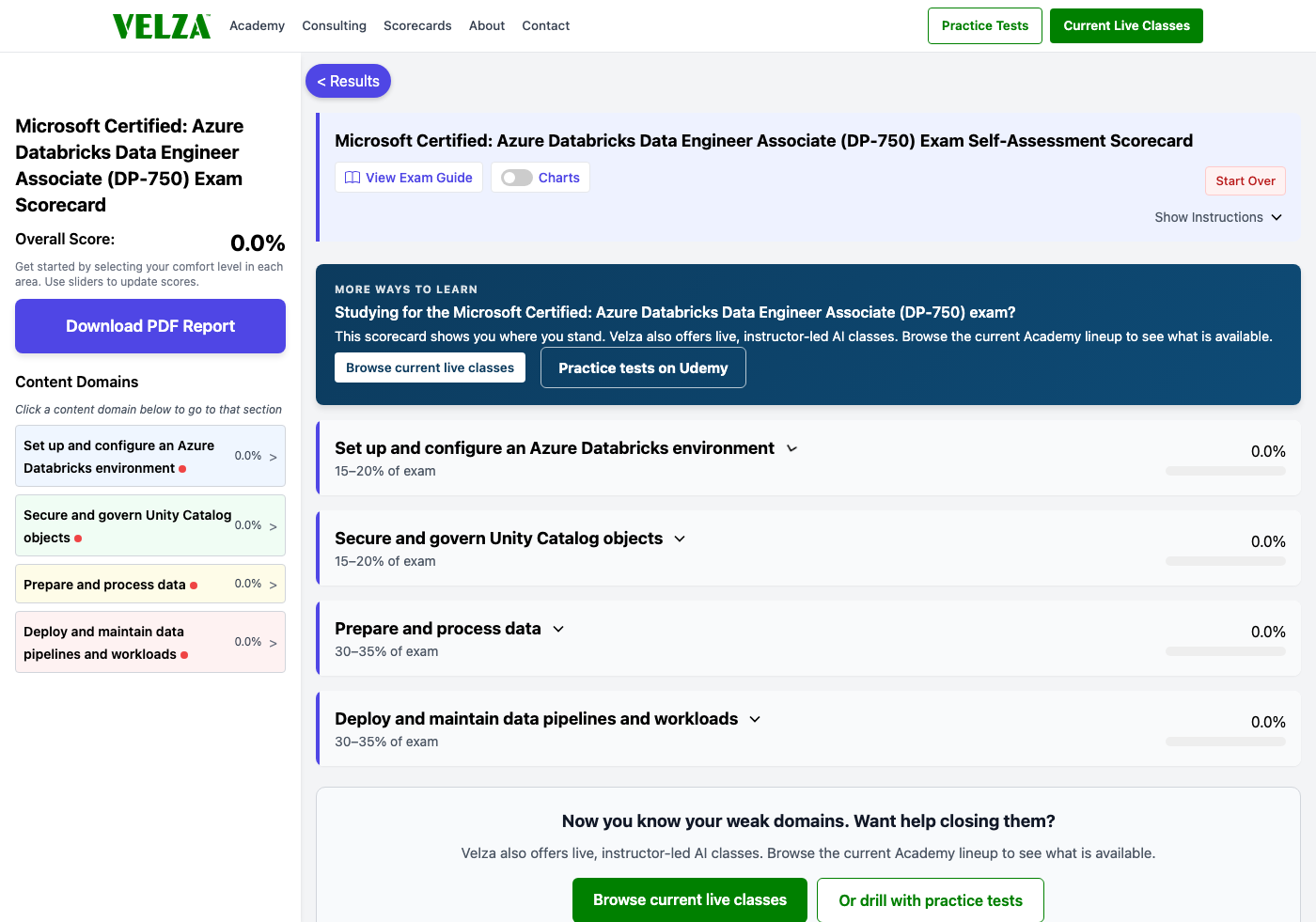1316x922 pixels.
Task: Go back using the Results button
Action: [x=348, y=81]
